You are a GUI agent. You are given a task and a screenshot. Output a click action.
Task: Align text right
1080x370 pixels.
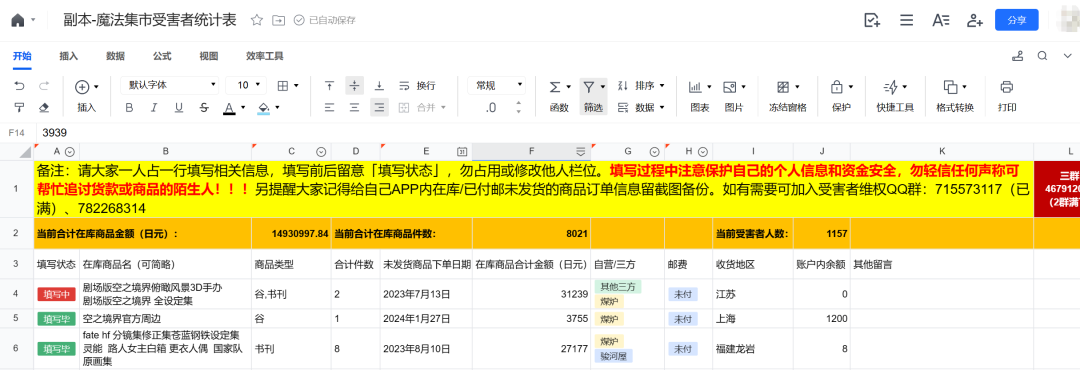click(379, 107)
